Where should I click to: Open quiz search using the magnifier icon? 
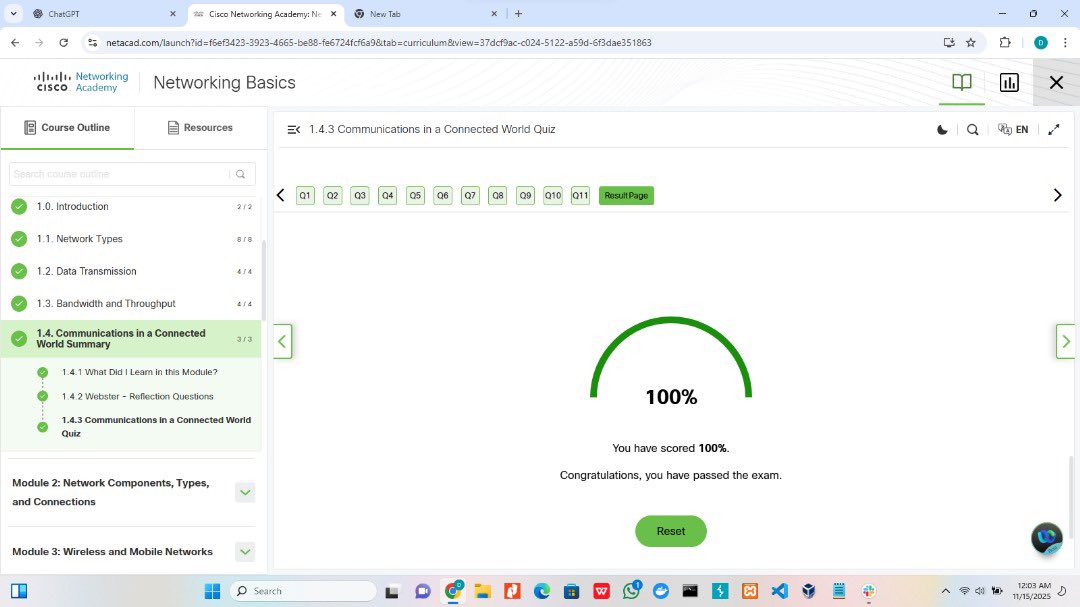pyautogui.click(x=972, y=129)
